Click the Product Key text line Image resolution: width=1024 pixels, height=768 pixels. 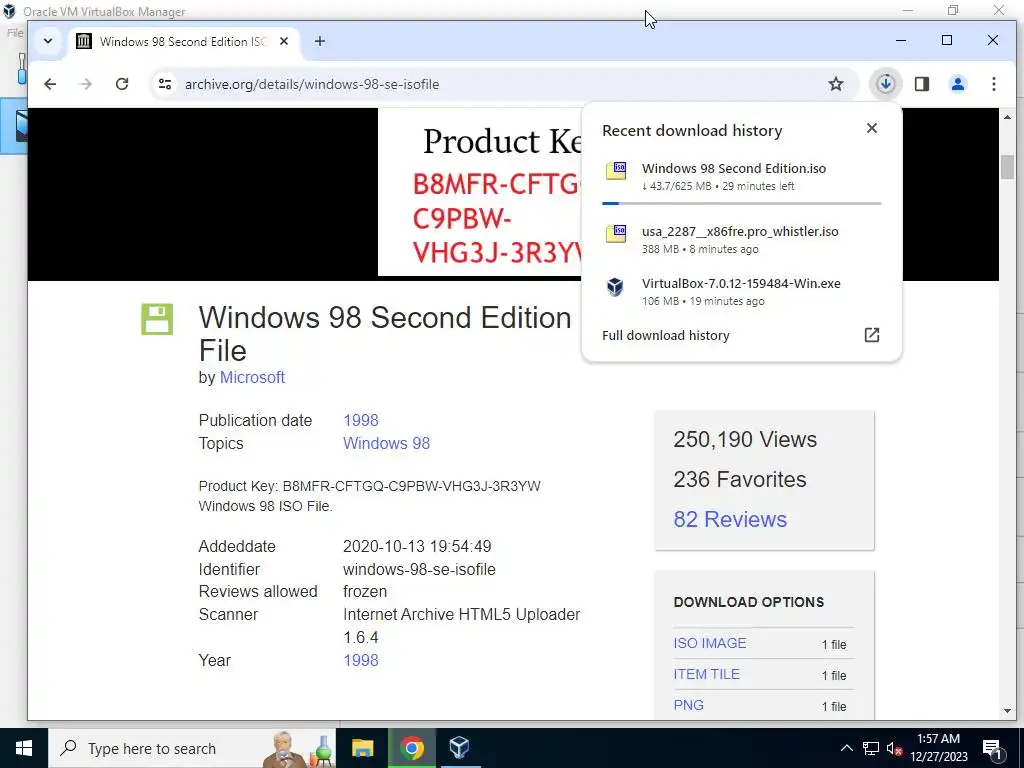(370, 486)
